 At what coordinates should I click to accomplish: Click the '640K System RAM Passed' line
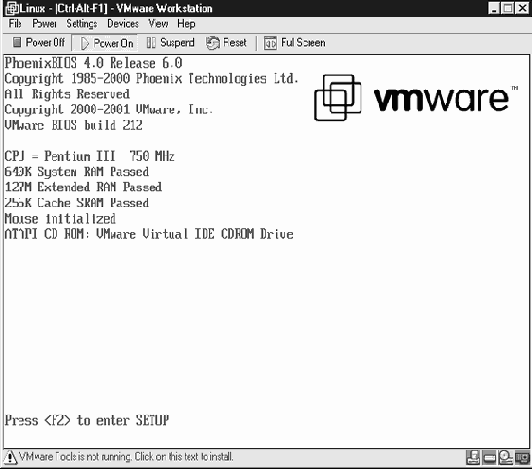click(x=77, y=172)
